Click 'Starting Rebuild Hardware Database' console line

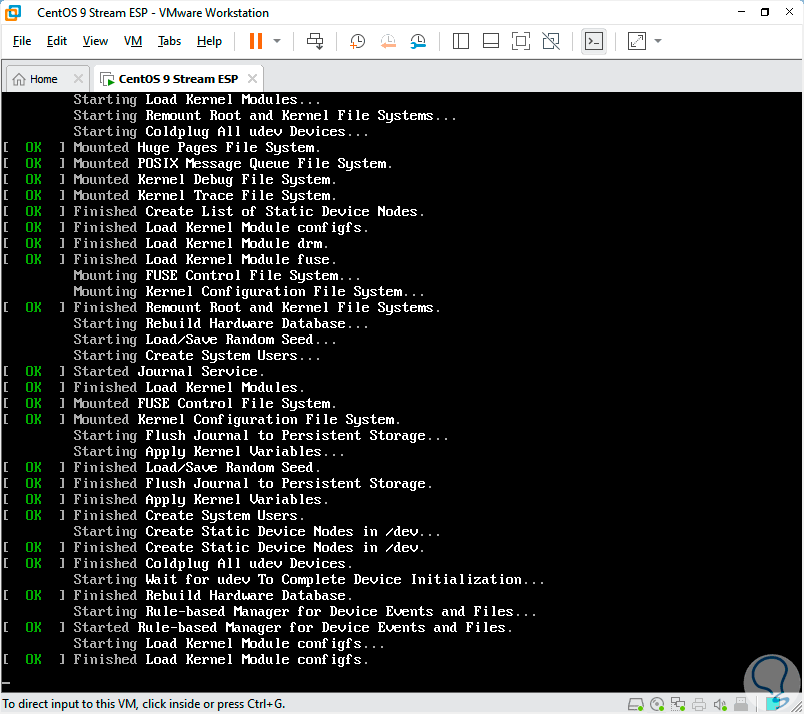(x=221, y=324)
